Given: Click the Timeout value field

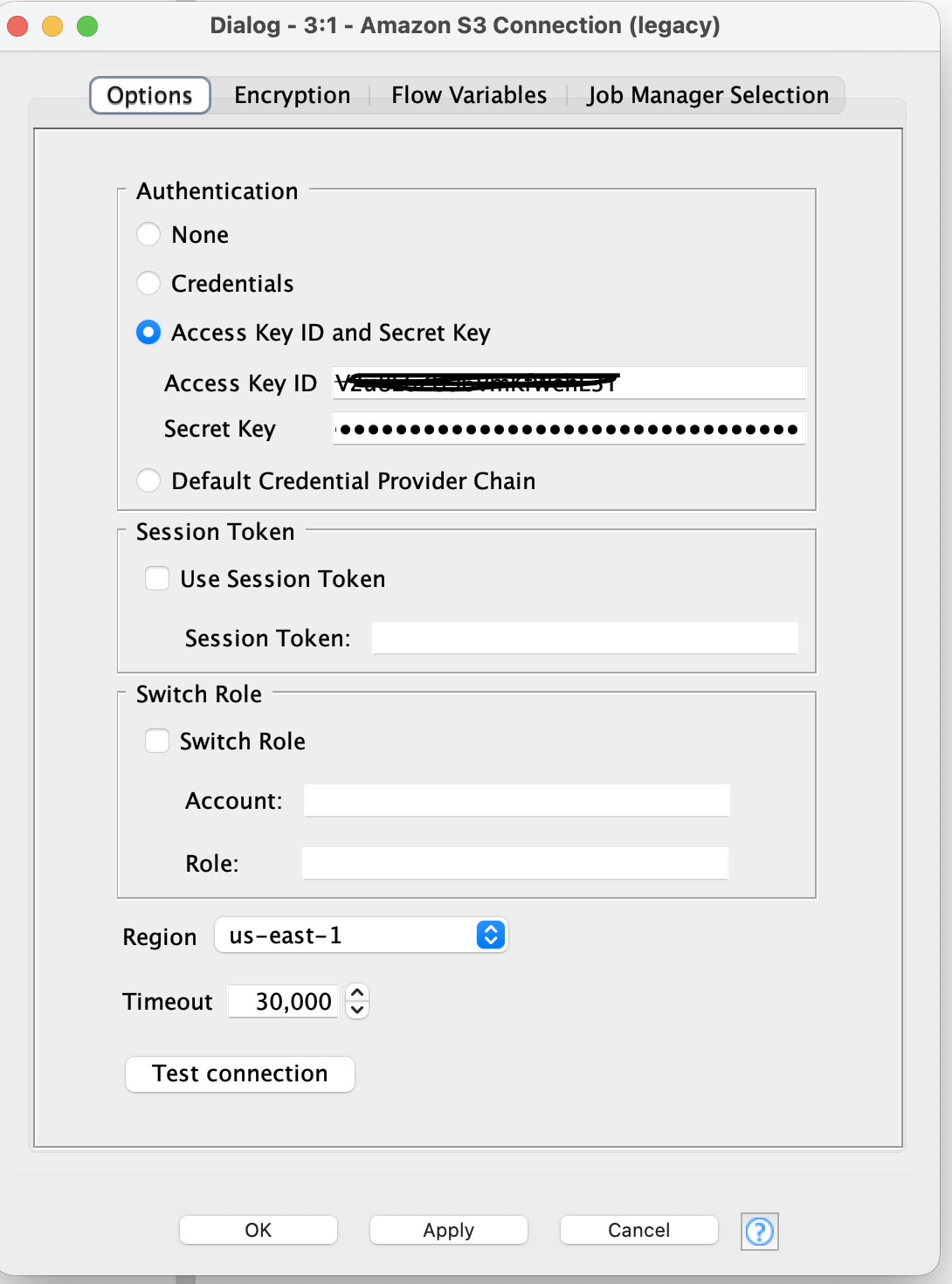Looking at the screenshot, I should point(283,1002).
